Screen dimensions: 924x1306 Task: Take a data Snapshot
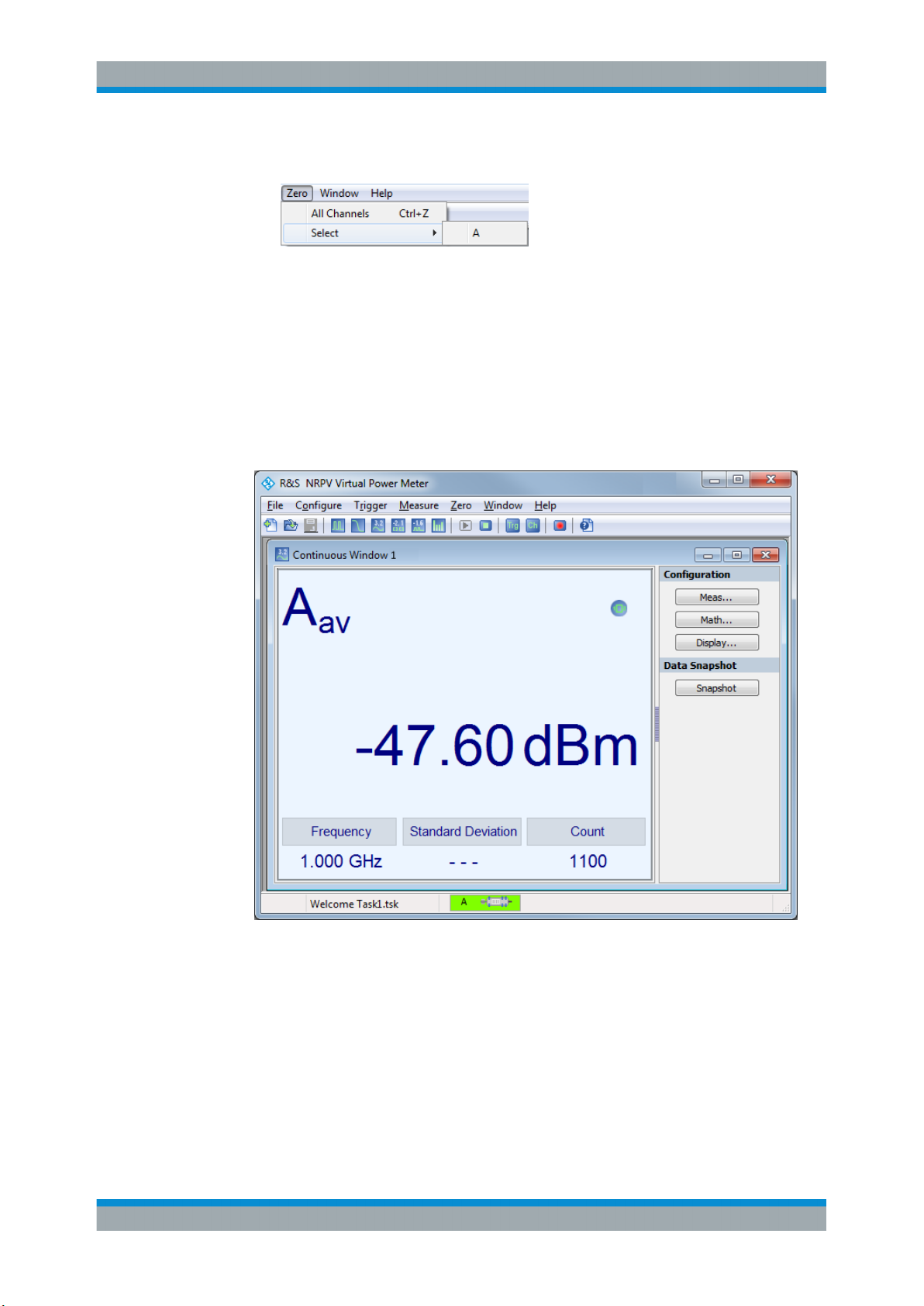click(x=717, y=688)
